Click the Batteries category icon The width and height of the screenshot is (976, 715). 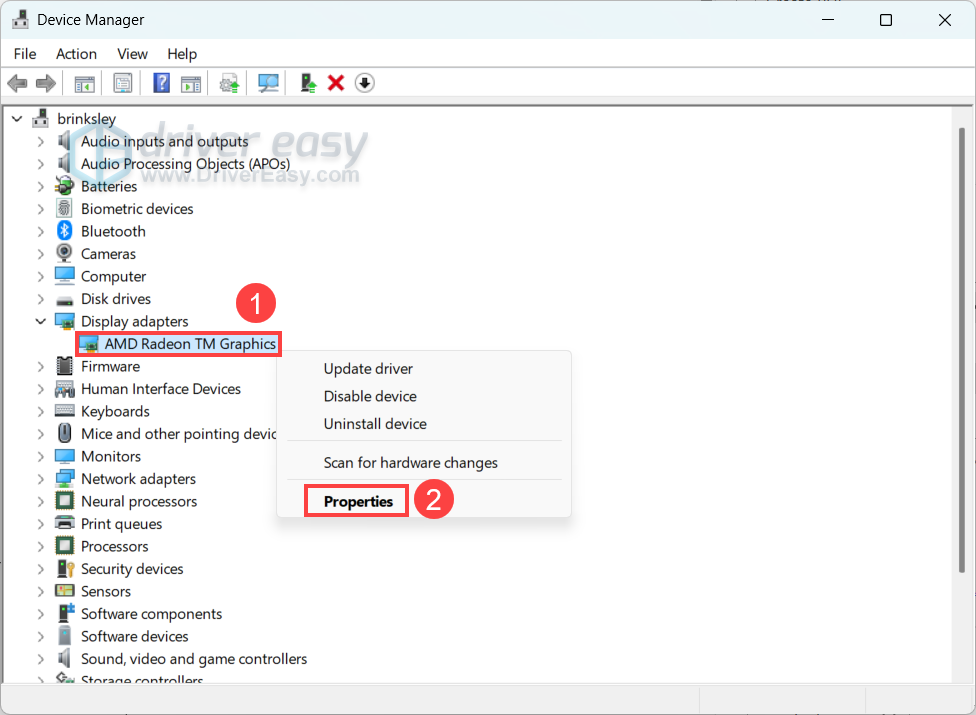click(64, 185)
